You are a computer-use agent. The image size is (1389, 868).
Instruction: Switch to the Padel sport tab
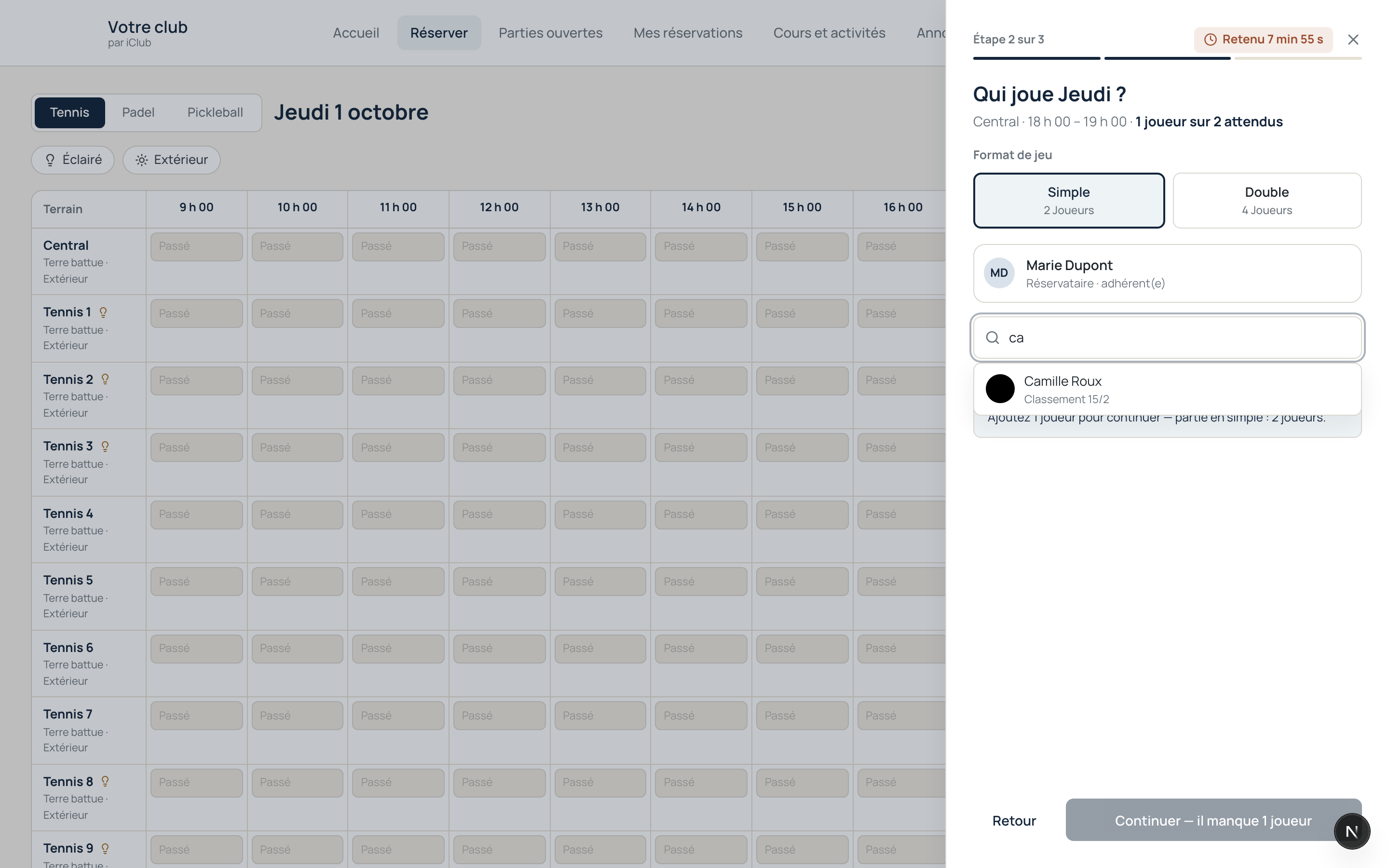coord(138,112)
